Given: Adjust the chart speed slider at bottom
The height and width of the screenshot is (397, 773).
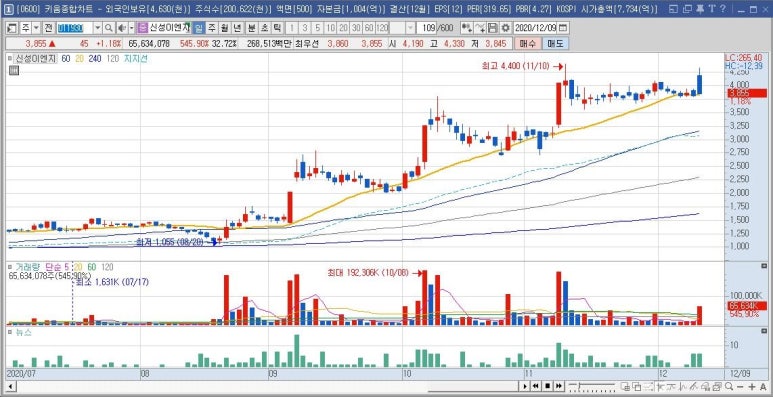Looking at the screenshot, I should [592, 386].
